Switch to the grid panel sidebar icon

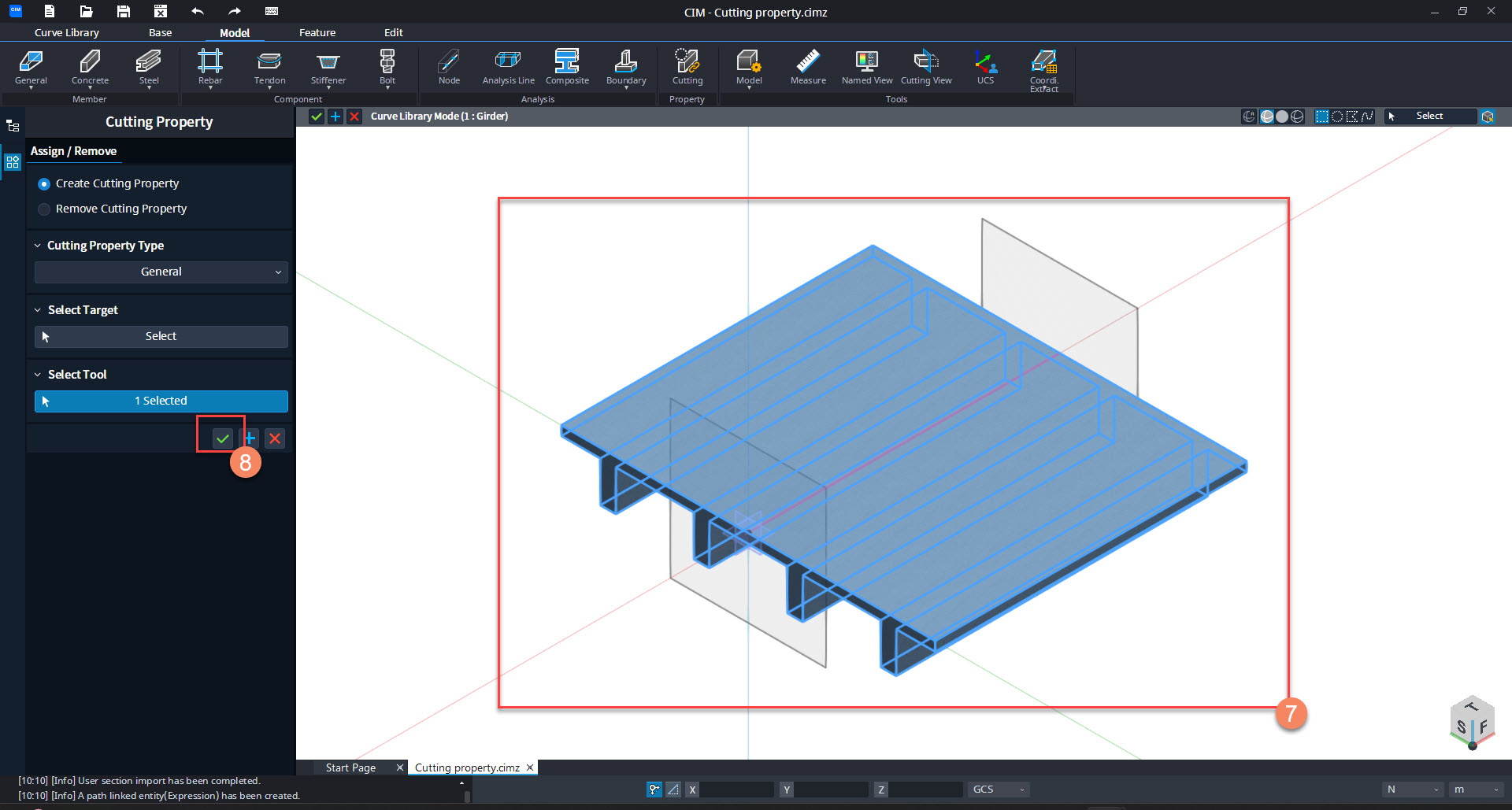(13, 162)
